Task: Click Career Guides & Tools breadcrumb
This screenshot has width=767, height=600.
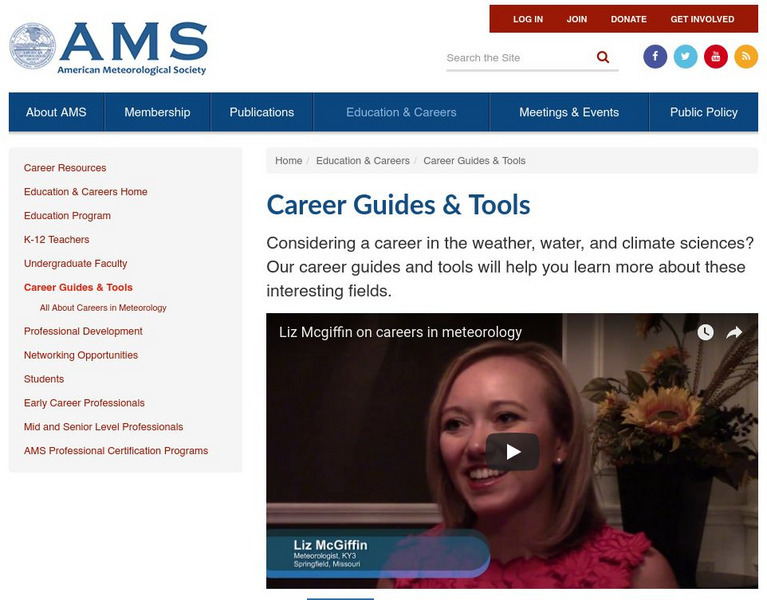Action: point(474,160)
